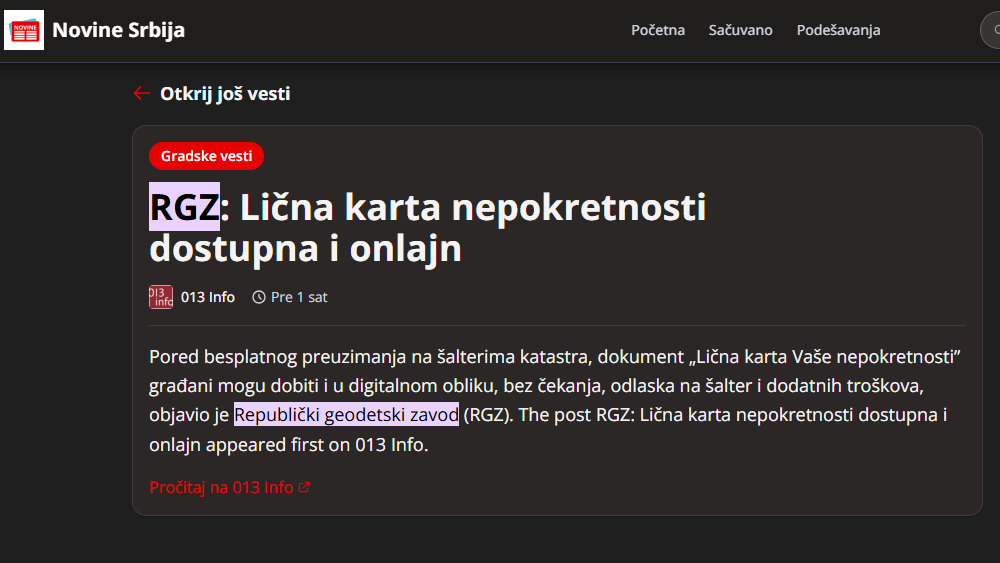Go to the Početna page
The image size is (1000, 563).
[658, 30]
